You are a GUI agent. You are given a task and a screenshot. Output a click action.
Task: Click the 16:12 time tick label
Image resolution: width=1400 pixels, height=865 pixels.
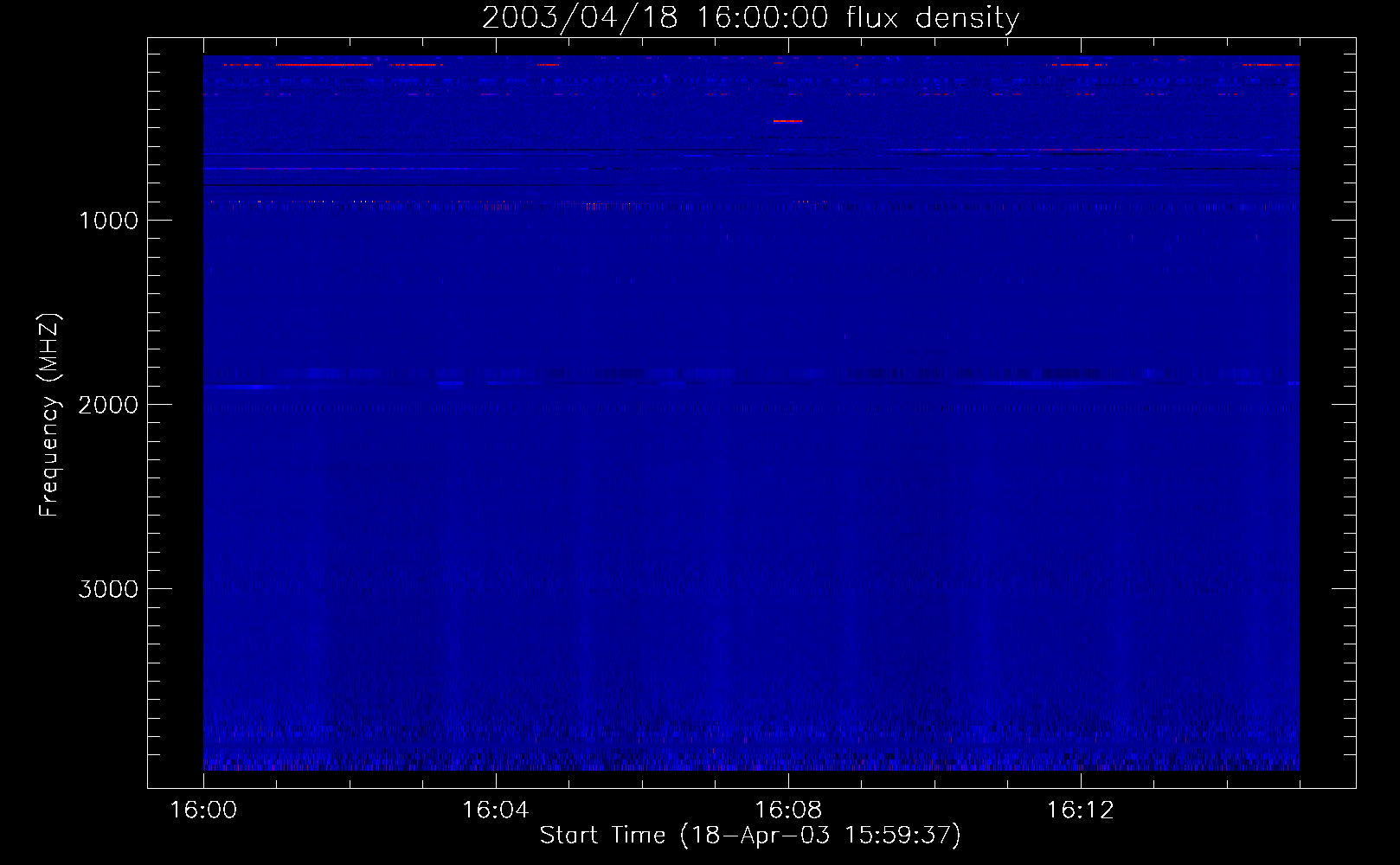1081,810
